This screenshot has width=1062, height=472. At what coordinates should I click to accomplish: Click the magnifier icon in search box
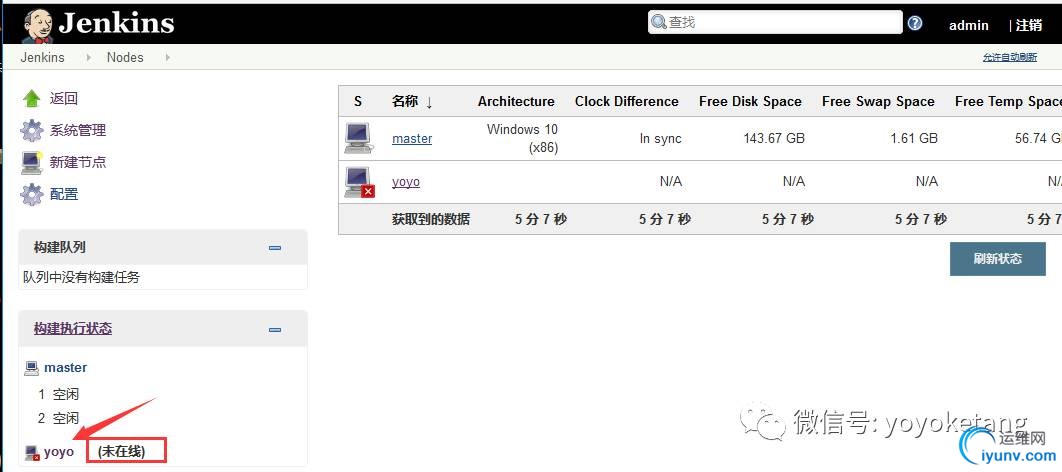(658, 22)
